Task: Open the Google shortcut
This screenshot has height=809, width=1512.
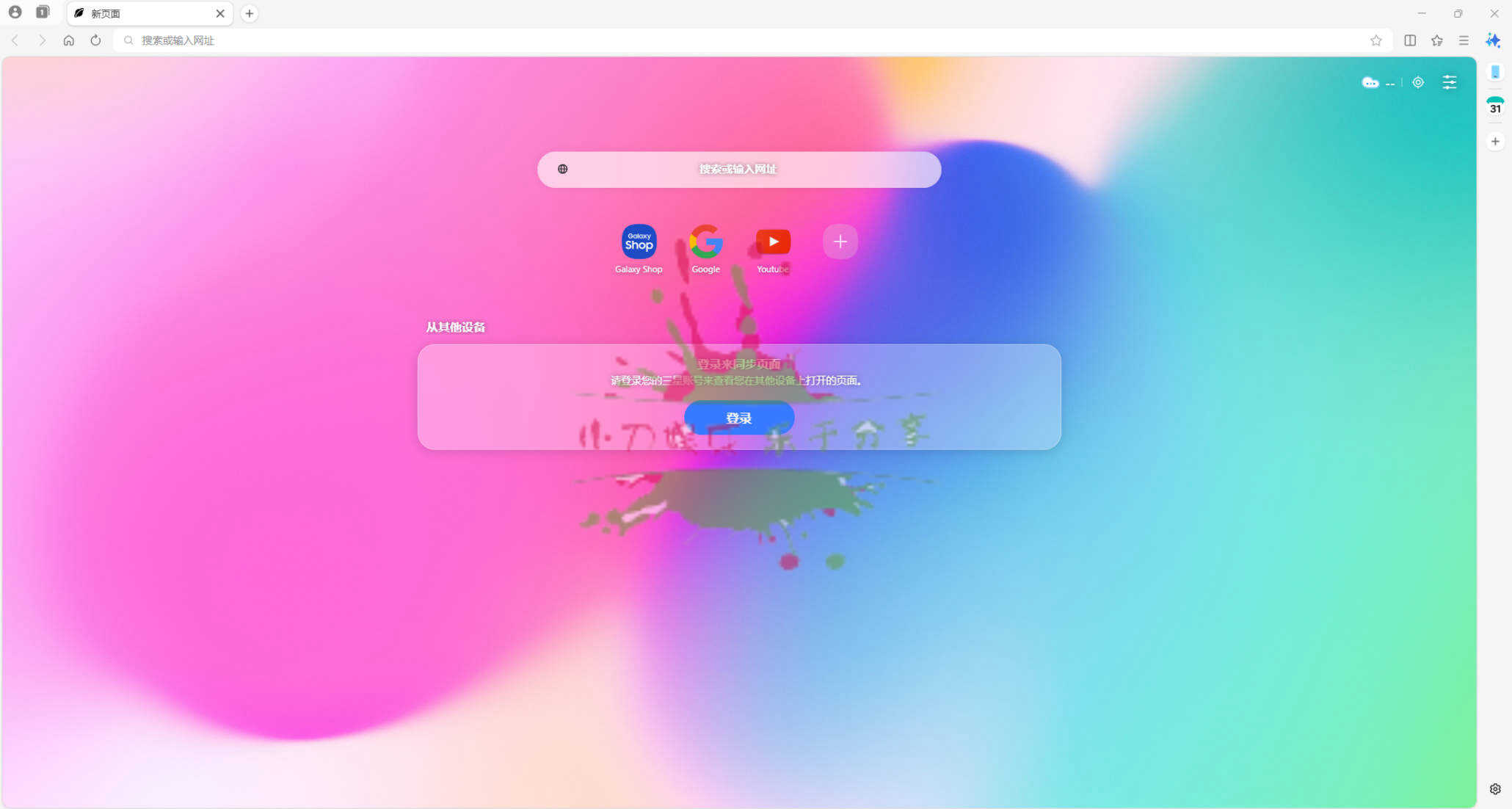Action: pyautogui.click(x=705, y=242)
